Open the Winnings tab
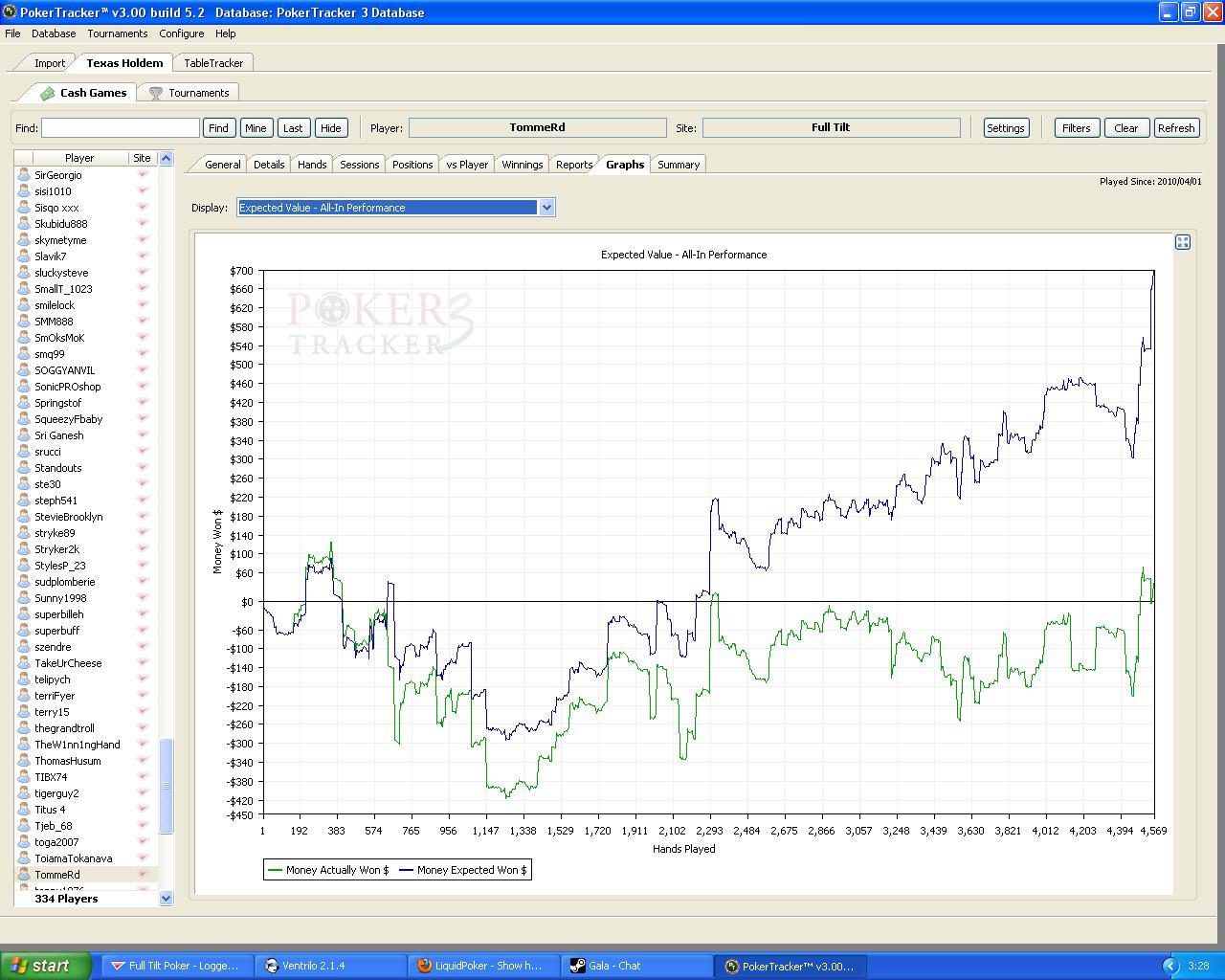 [523, 165]
